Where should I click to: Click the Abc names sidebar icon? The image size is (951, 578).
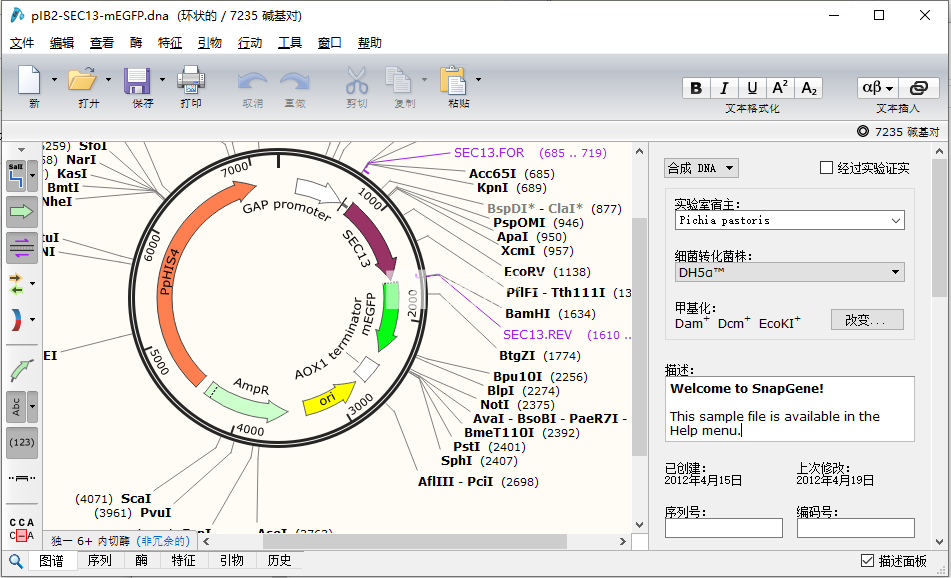[16, 406]
